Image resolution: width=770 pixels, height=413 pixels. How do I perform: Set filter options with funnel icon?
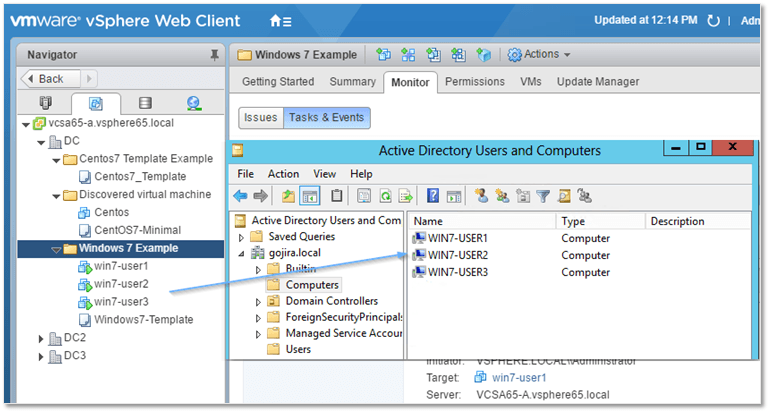543,196
